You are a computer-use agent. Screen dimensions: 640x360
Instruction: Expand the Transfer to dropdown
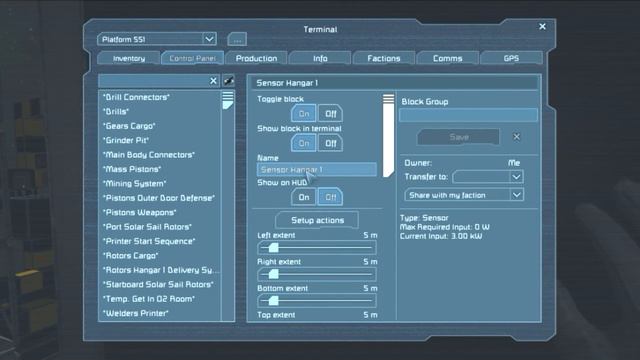488,177
